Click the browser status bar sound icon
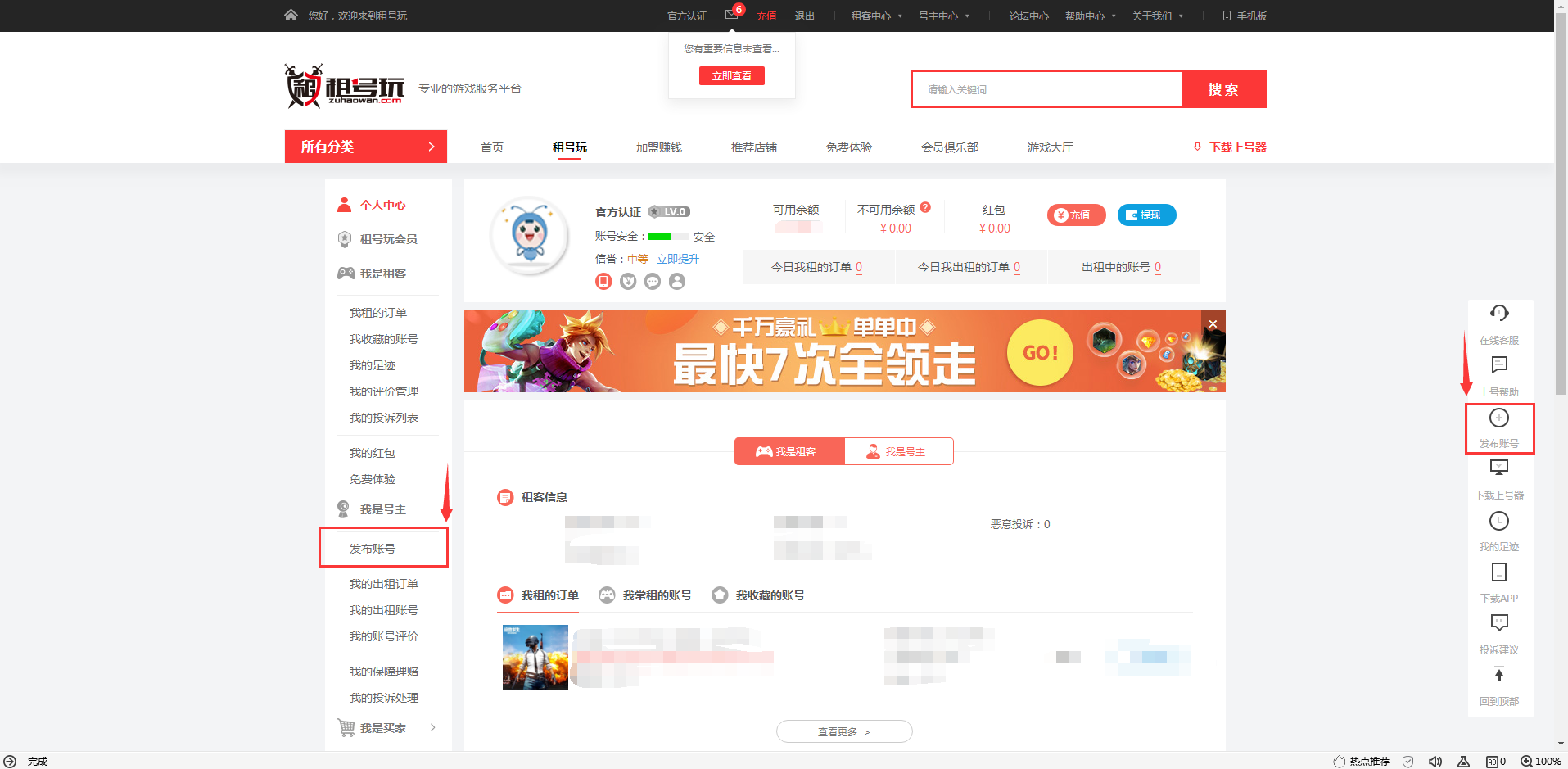Screen dimensions: 1568x769 coord(1435,761)
